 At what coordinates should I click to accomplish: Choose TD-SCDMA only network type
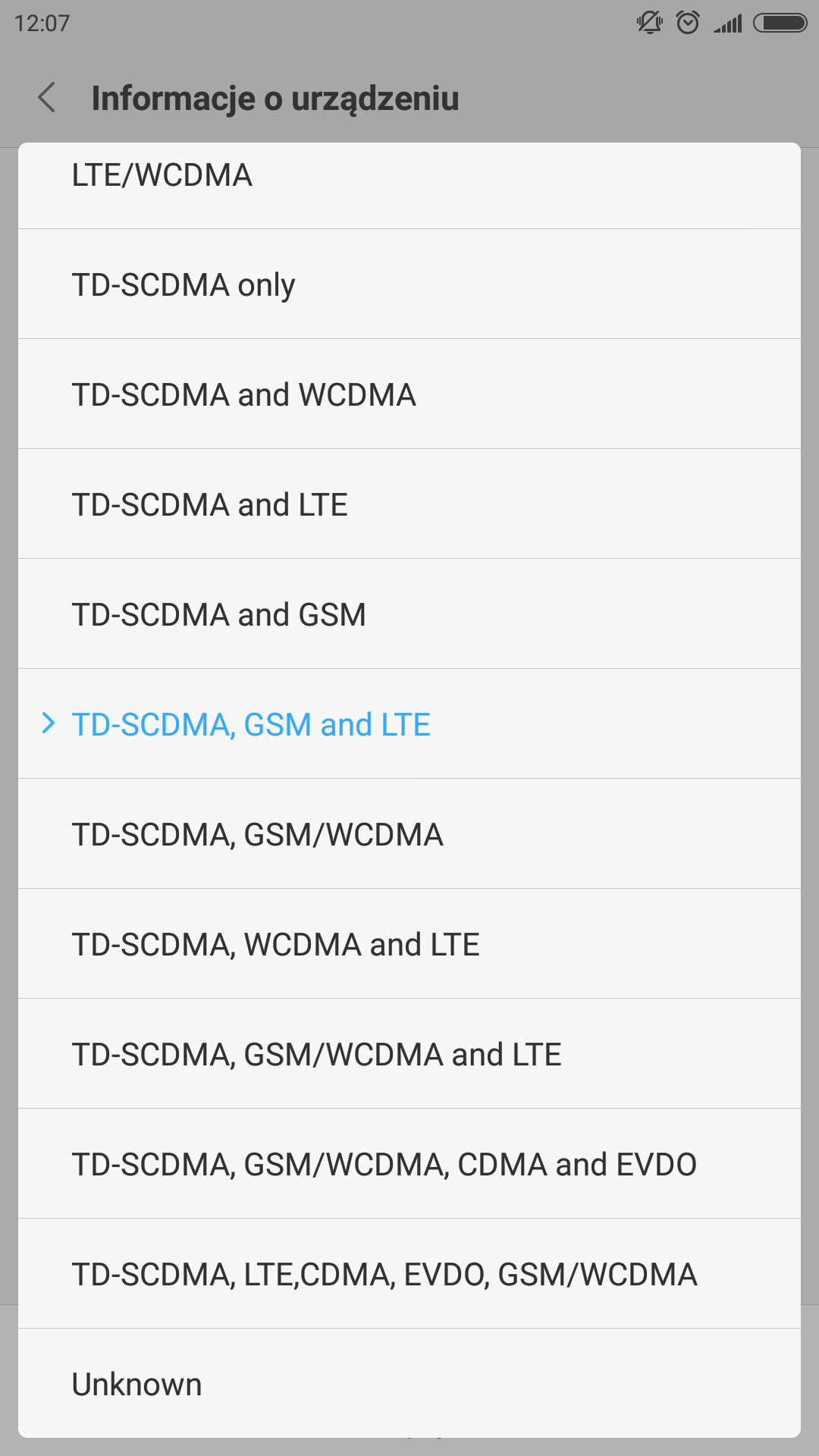click(x=184, y=285)
